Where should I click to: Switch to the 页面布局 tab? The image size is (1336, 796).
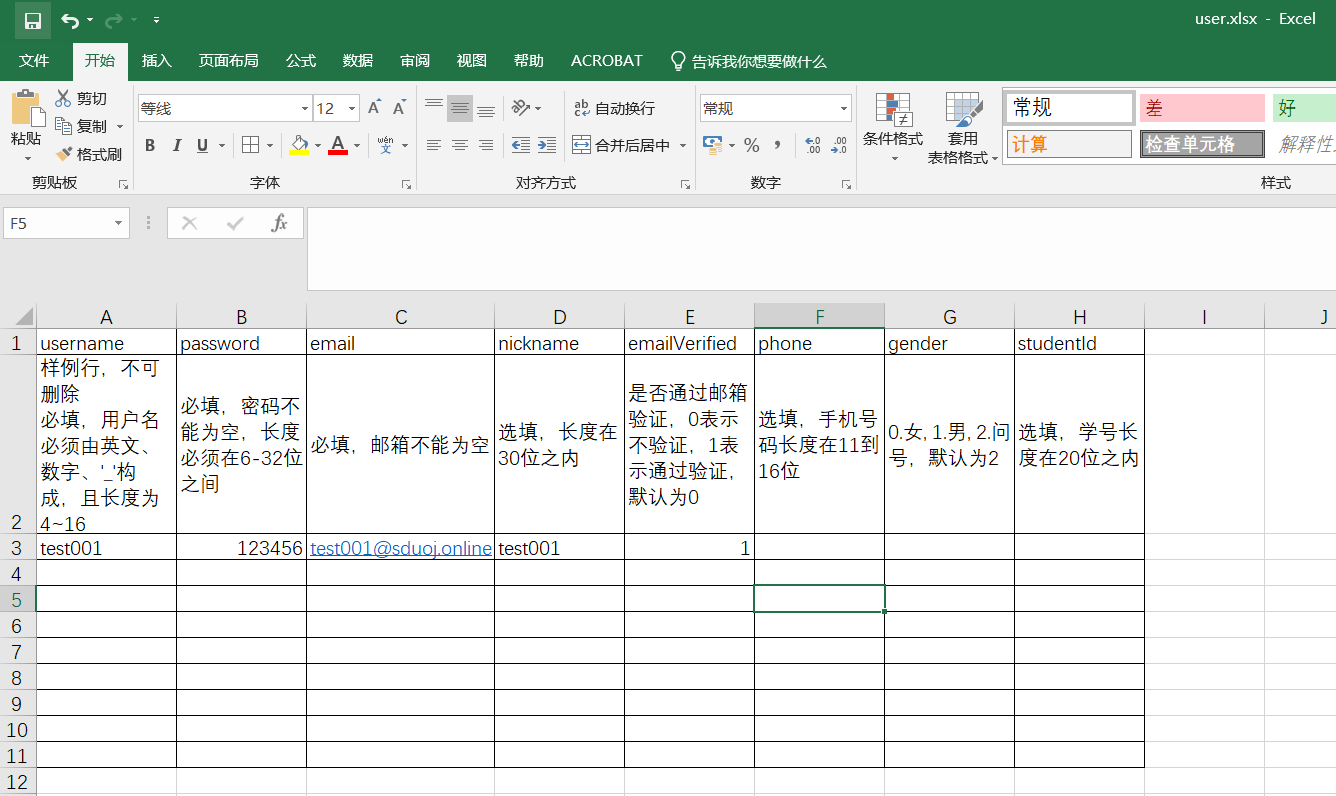click(229, 61)
